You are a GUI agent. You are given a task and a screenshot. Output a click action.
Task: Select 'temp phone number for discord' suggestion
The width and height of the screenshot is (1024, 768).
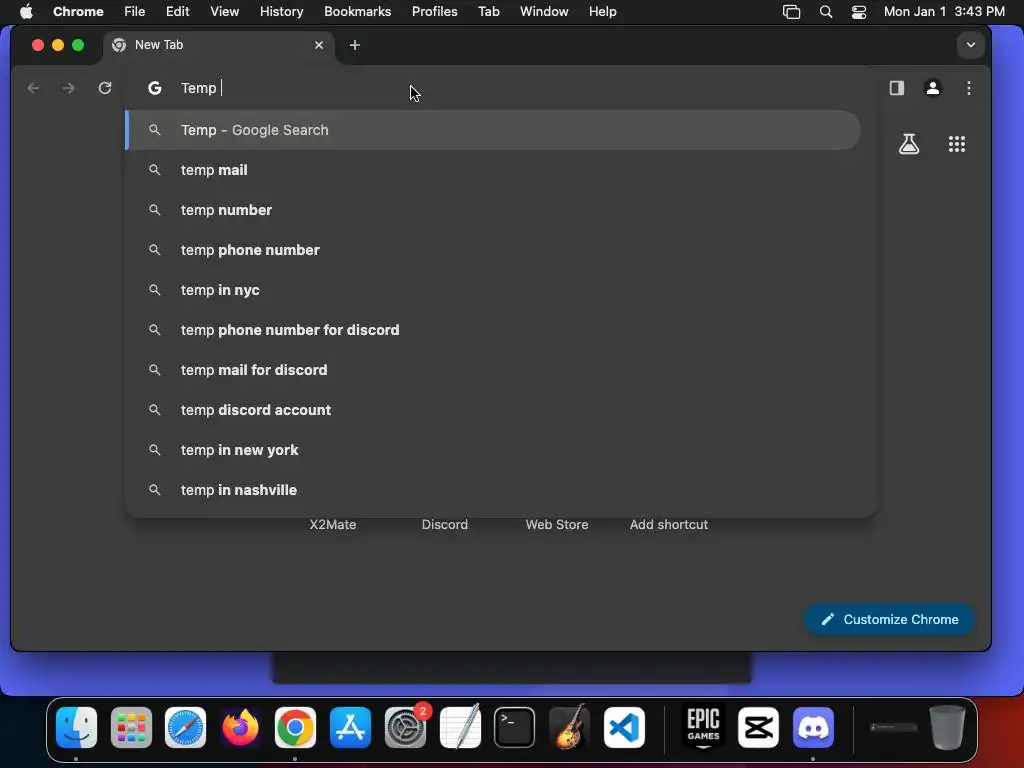click(493, 330)
